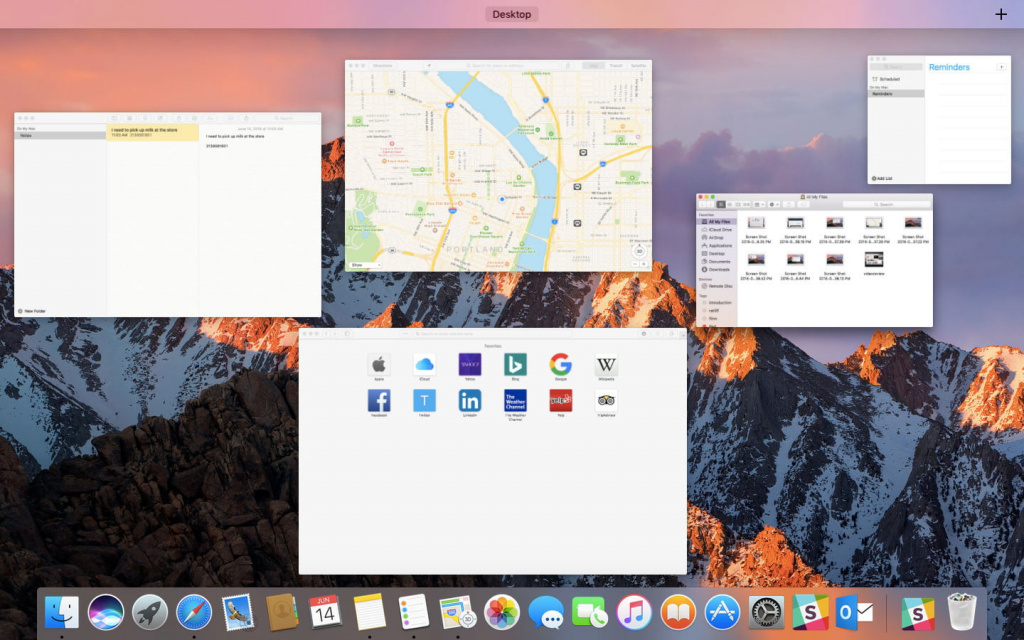Image resolution: width=1024 pixels, height=640 pixels.
Task: Open Siri from the dock
Action: click(106, 611)
